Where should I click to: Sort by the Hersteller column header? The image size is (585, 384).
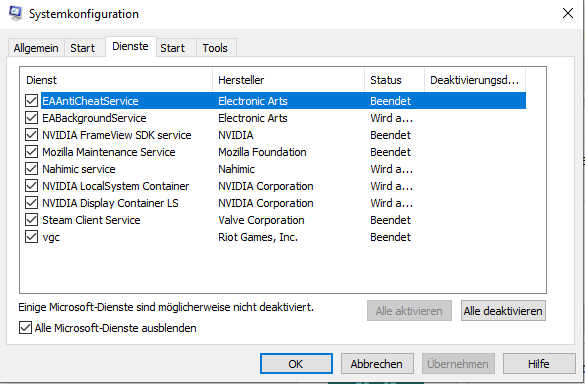click(x=288, y=80)
